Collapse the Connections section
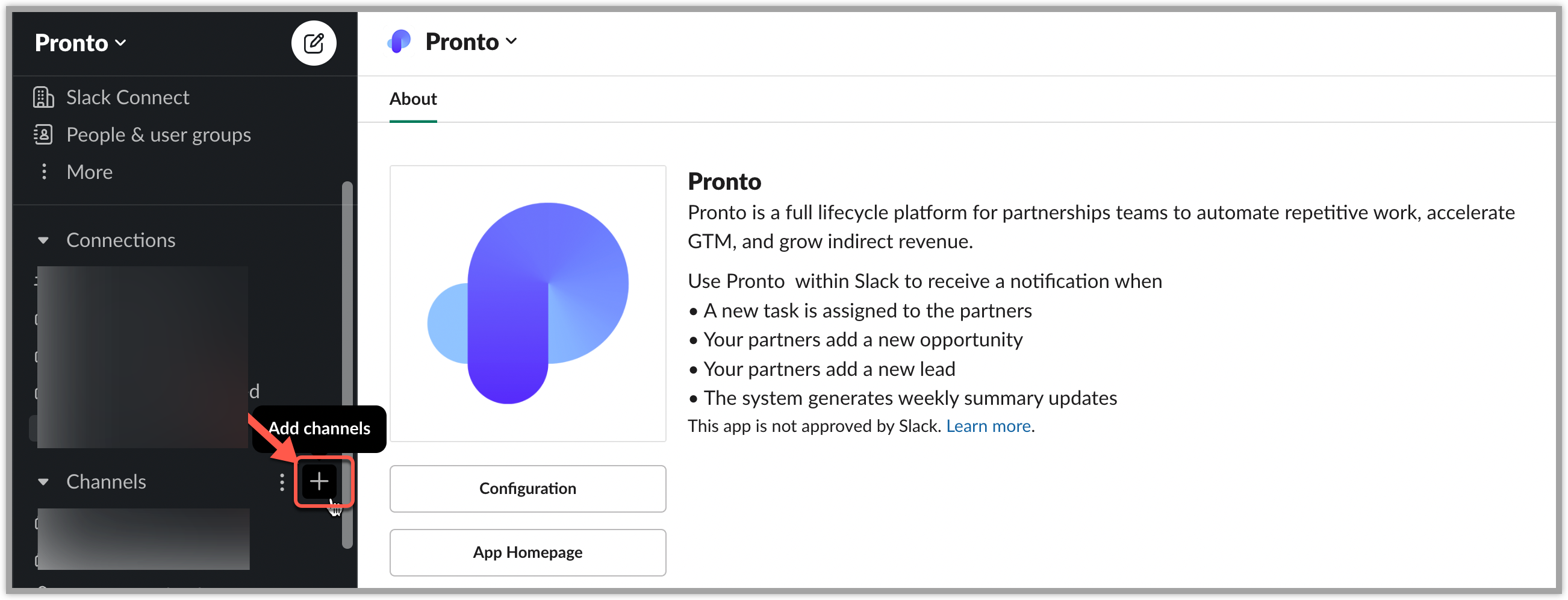Viewport: 1568px width, 600px height. click(43, 240)
